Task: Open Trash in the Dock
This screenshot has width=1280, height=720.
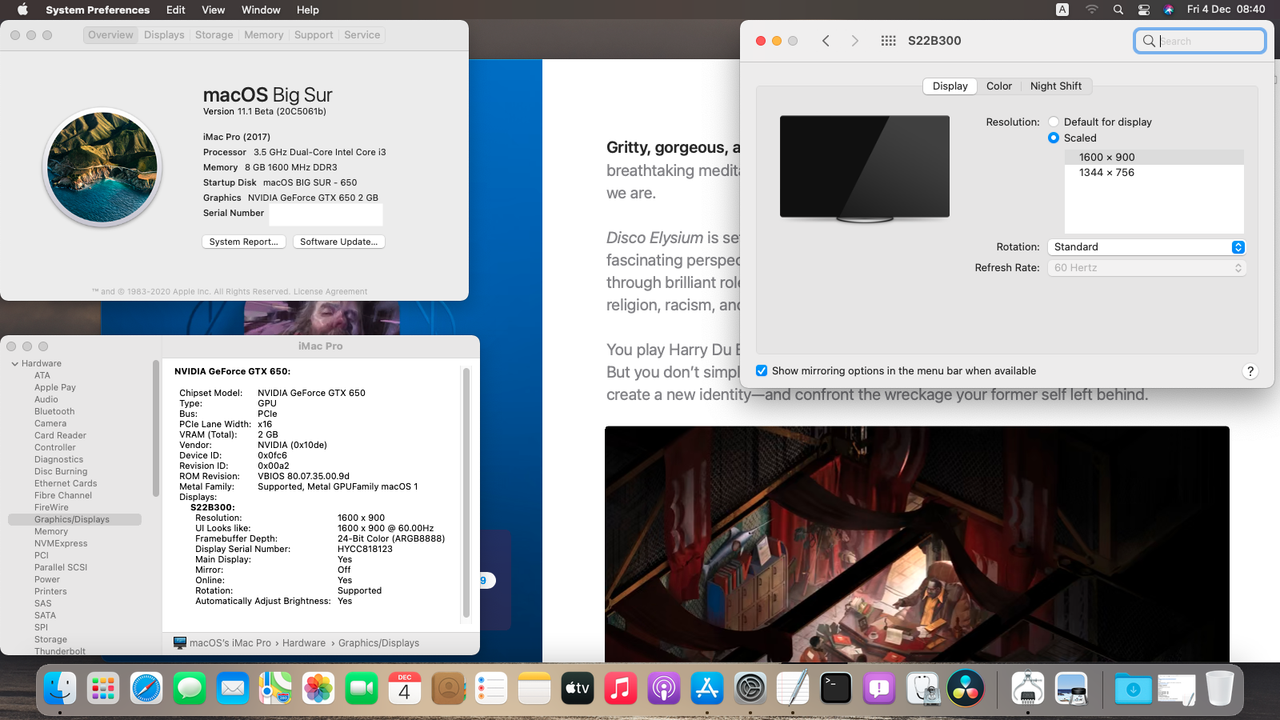Action: [x=1220, y=688]
